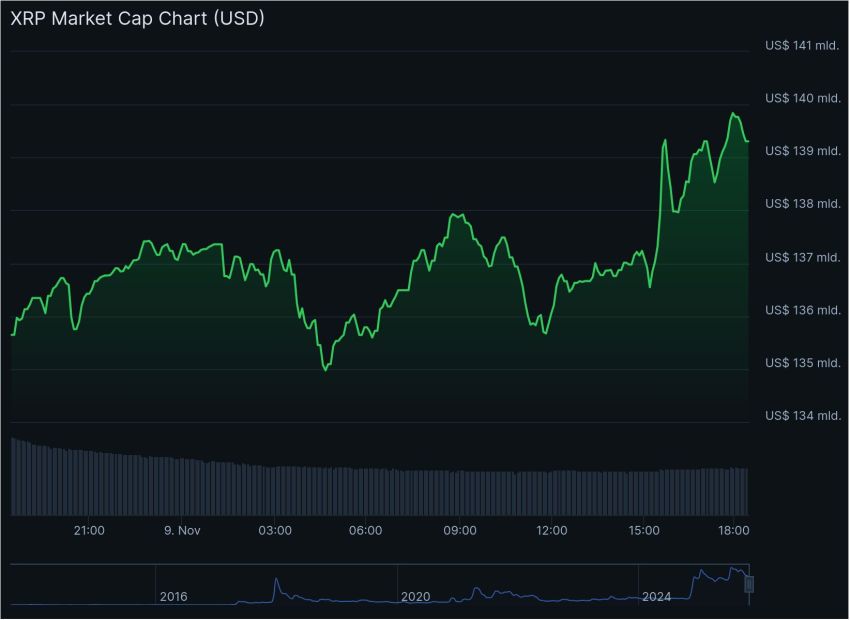Select the US$ 140 mld axis label
The width and height of the screenshot is (850, 620).
coord(802,98)
